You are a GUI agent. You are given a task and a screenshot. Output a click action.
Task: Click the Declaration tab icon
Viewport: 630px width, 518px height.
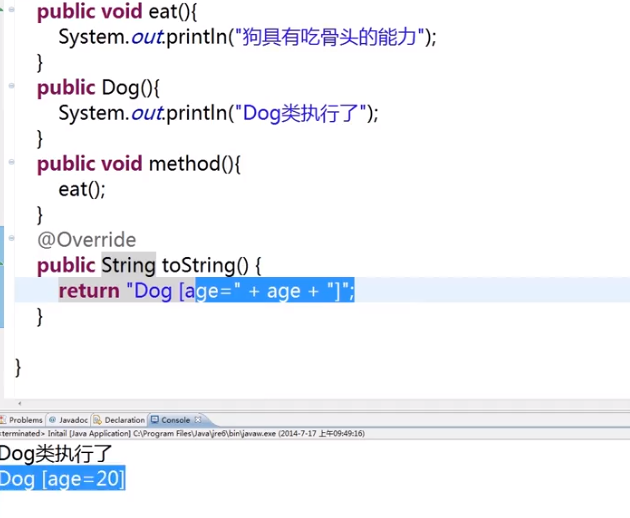pyautogui.click(x=98, y=420)
